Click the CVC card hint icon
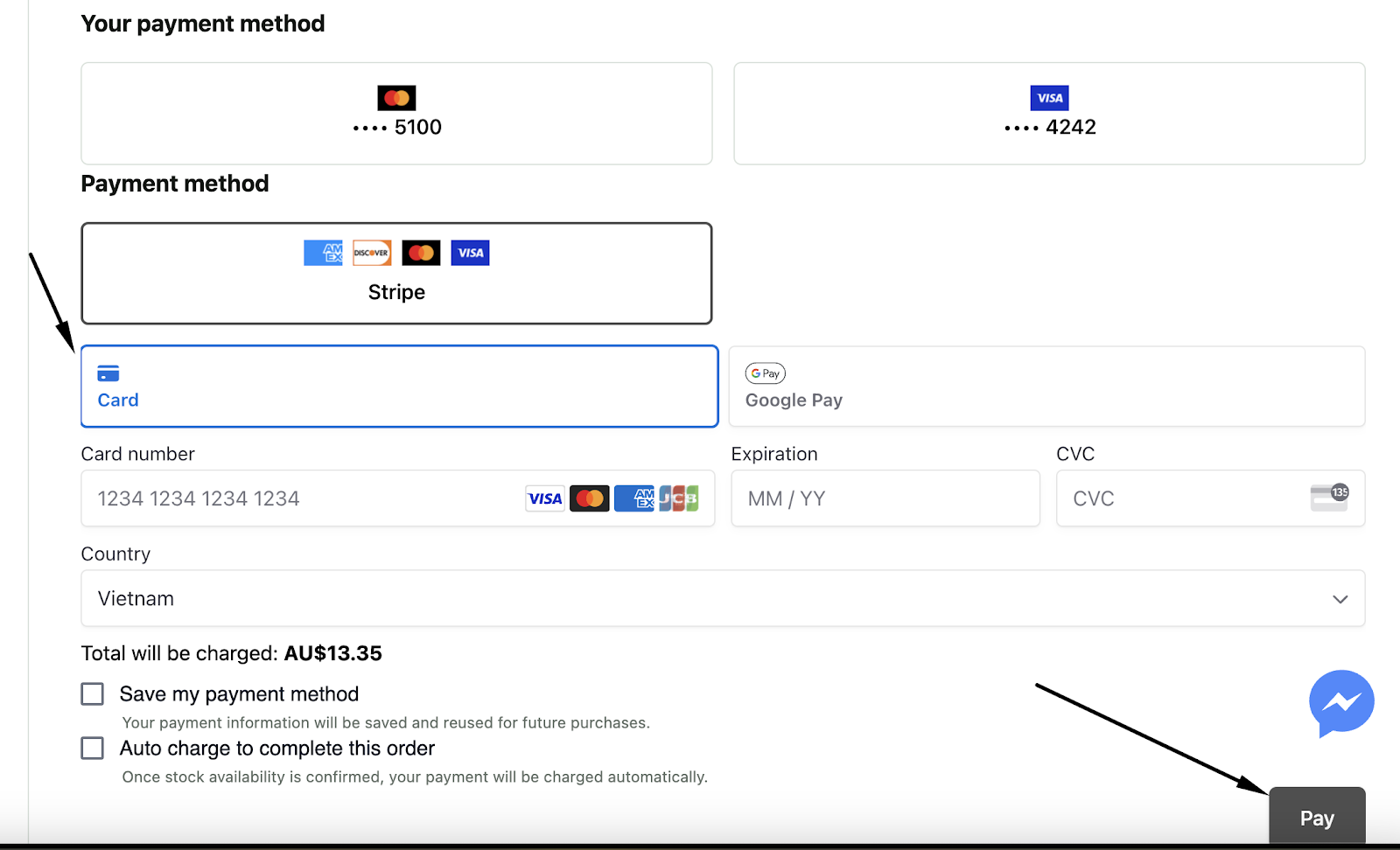The image size is (1400, 850). click(x=1330, y=497)
